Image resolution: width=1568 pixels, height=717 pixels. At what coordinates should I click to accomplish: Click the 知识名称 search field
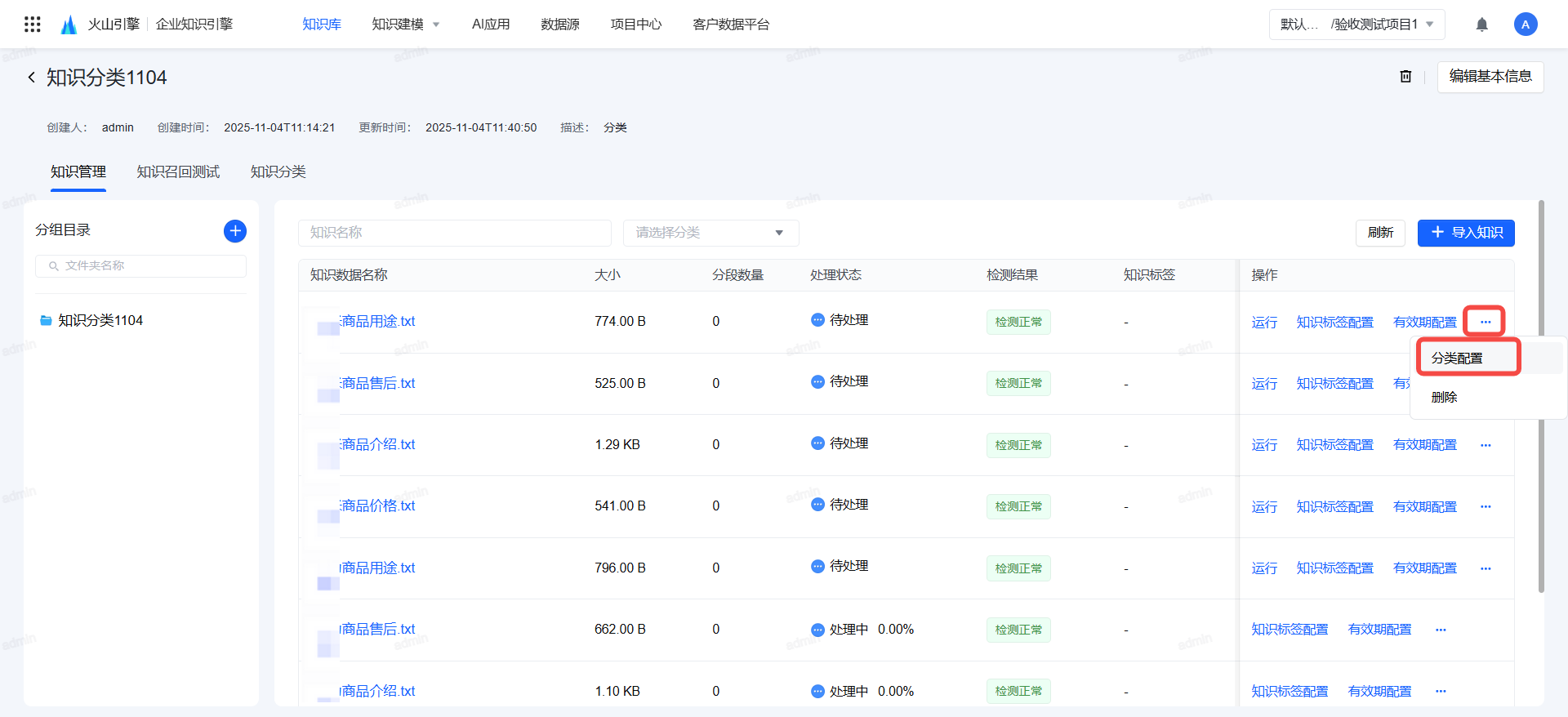pos(454,233)
